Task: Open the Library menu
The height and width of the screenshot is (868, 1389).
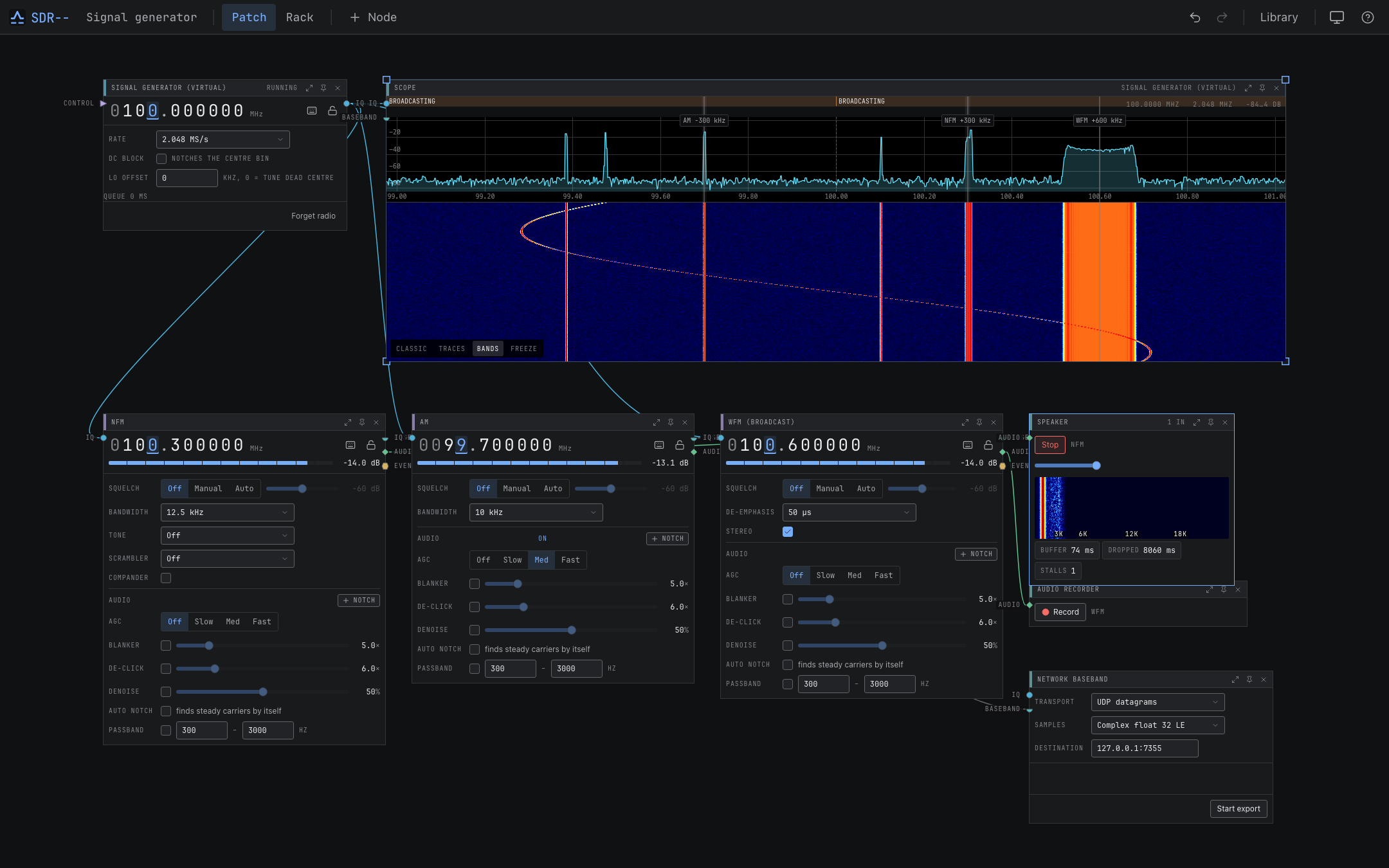Action: [x=1279, y=17]
